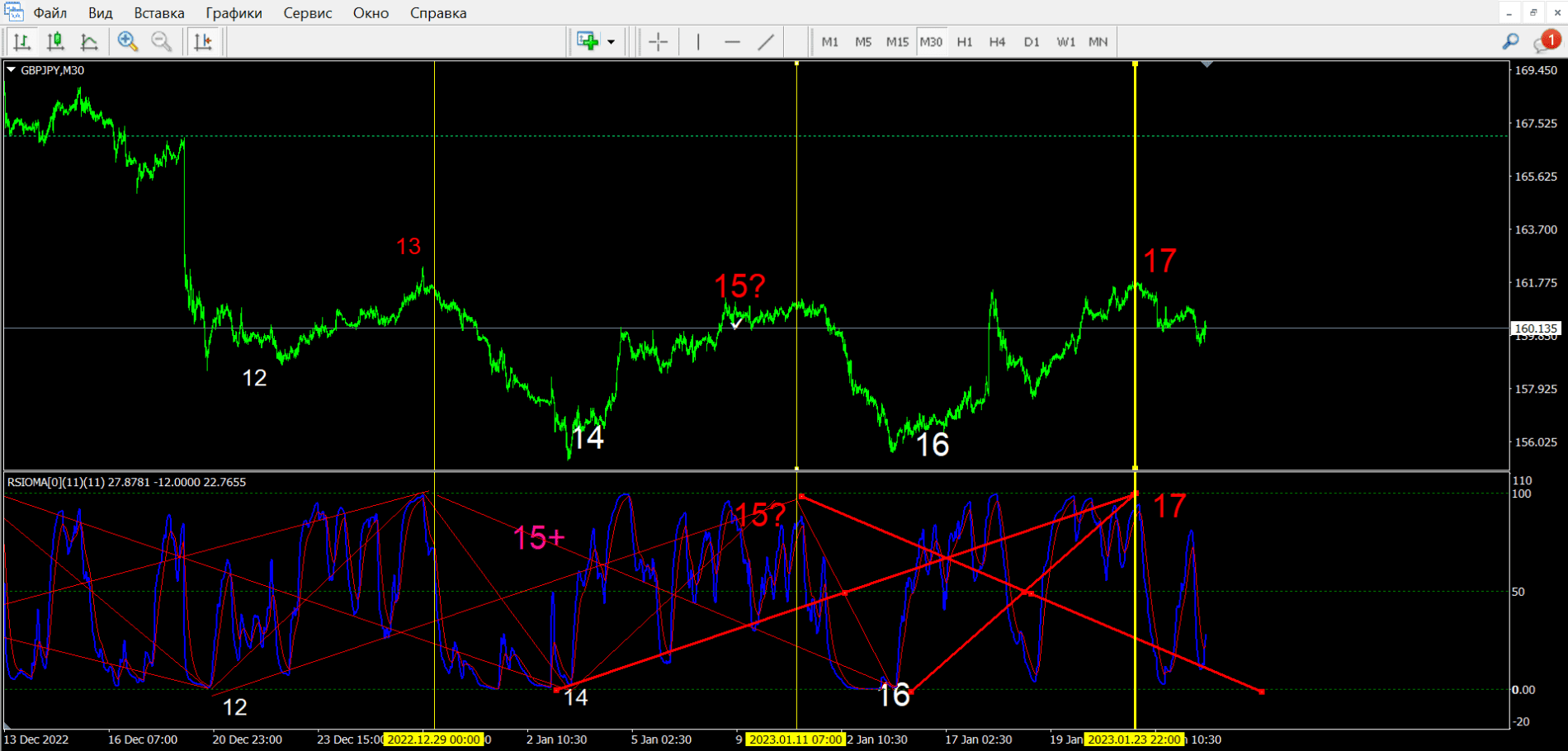
Task: Expand dropdown arrow beside green plus icon
Action: [612, 41]
